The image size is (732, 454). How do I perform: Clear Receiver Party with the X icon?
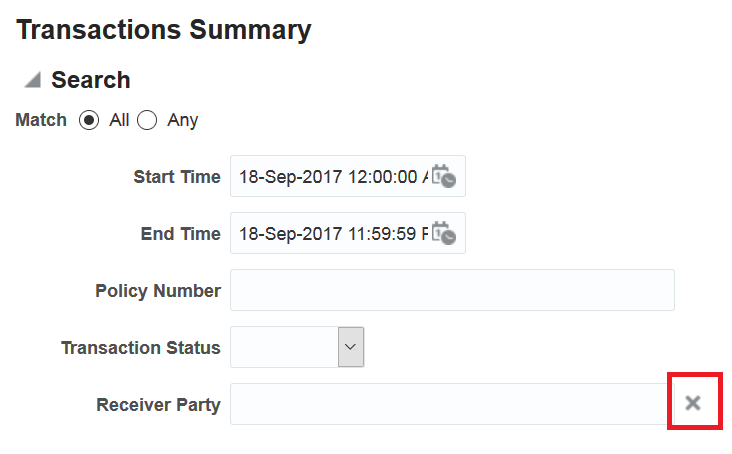click(693, 402)
